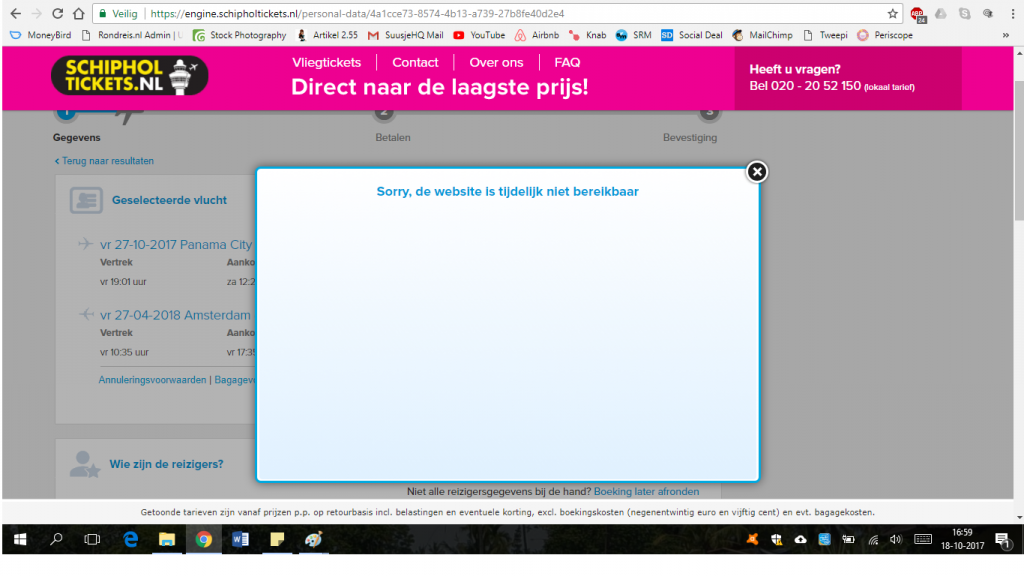This screenshot has width=1024, height=576.
Task: Open the Knab bookmark
Action: point(588,35)
